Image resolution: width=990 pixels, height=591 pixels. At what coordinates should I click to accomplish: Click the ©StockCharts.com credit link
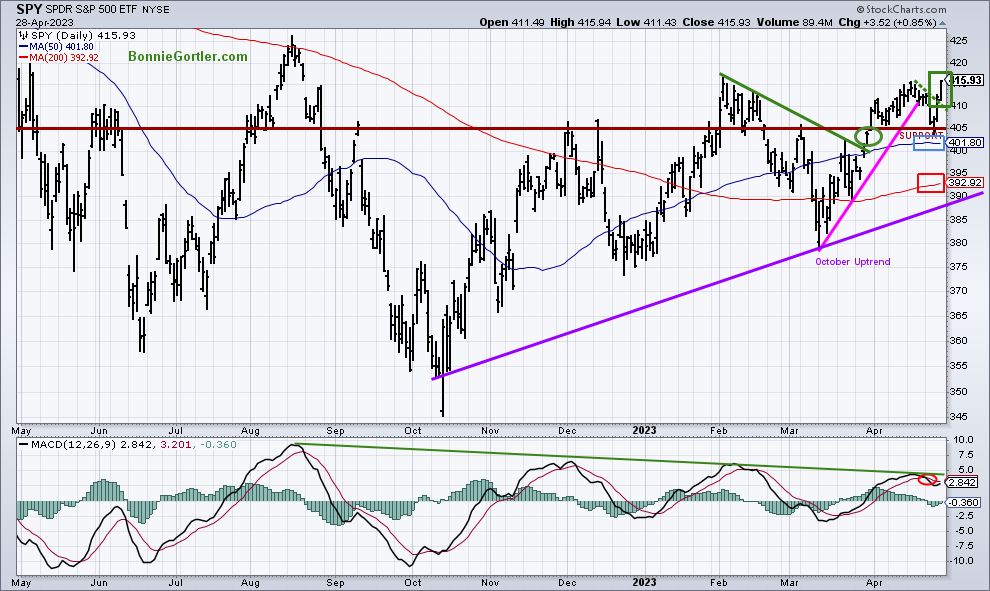901,9
